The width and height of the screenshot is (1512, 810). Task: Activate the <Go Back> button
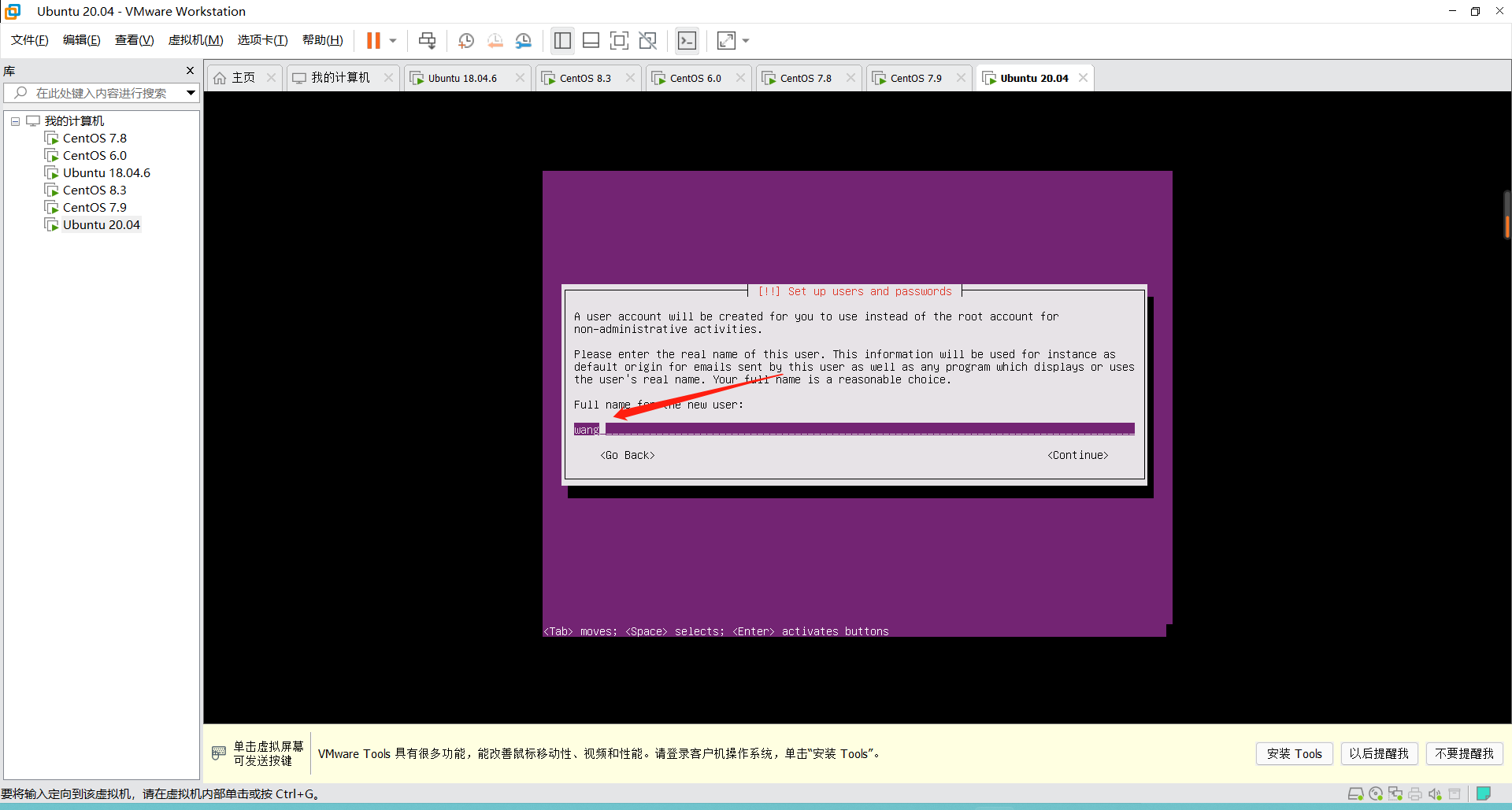click(628, 455)
